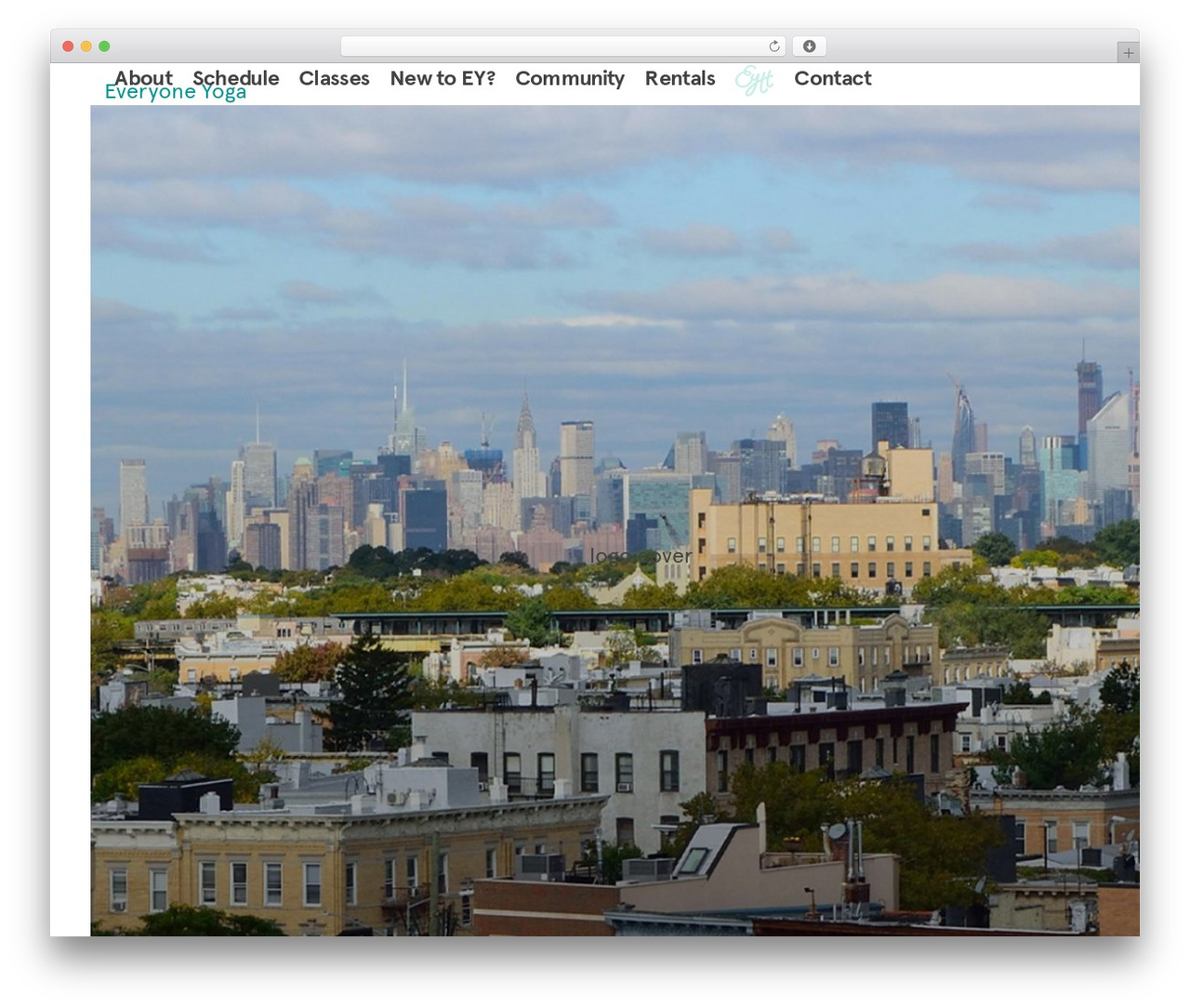Click the 'logo cover' text on the image

[x=641, y=556]
